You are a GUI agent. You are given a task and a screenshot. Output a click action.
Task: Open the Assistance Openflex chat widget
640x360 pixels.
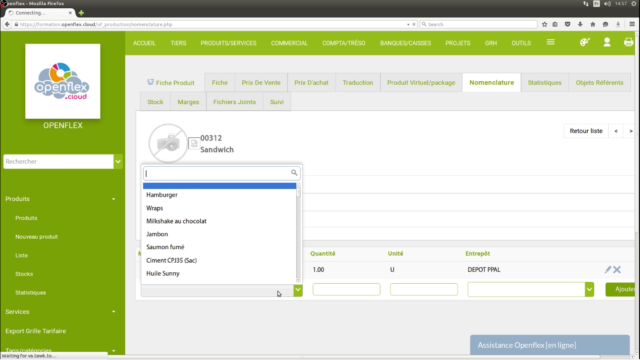point(550,345)
